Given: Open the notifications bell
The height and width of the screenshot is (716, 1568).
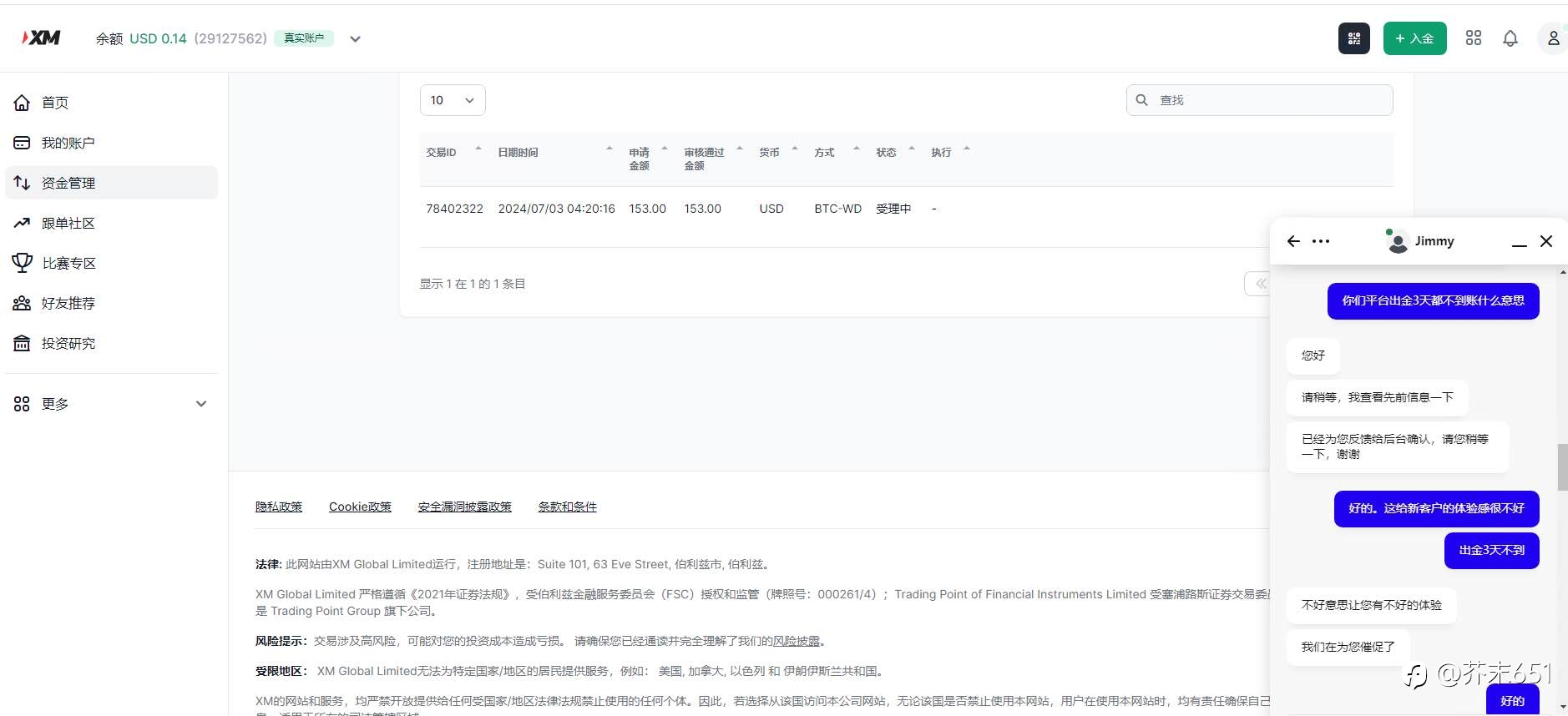Looking at the screenshot, I should click(1510, 38).
